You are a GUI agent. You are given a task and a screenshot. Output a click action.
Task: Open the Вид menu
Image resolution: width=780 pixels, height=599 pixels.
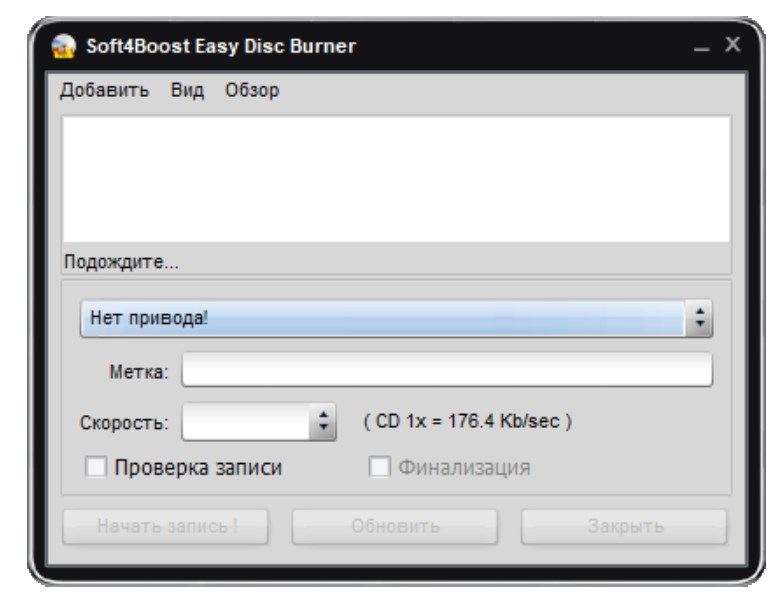188,91
